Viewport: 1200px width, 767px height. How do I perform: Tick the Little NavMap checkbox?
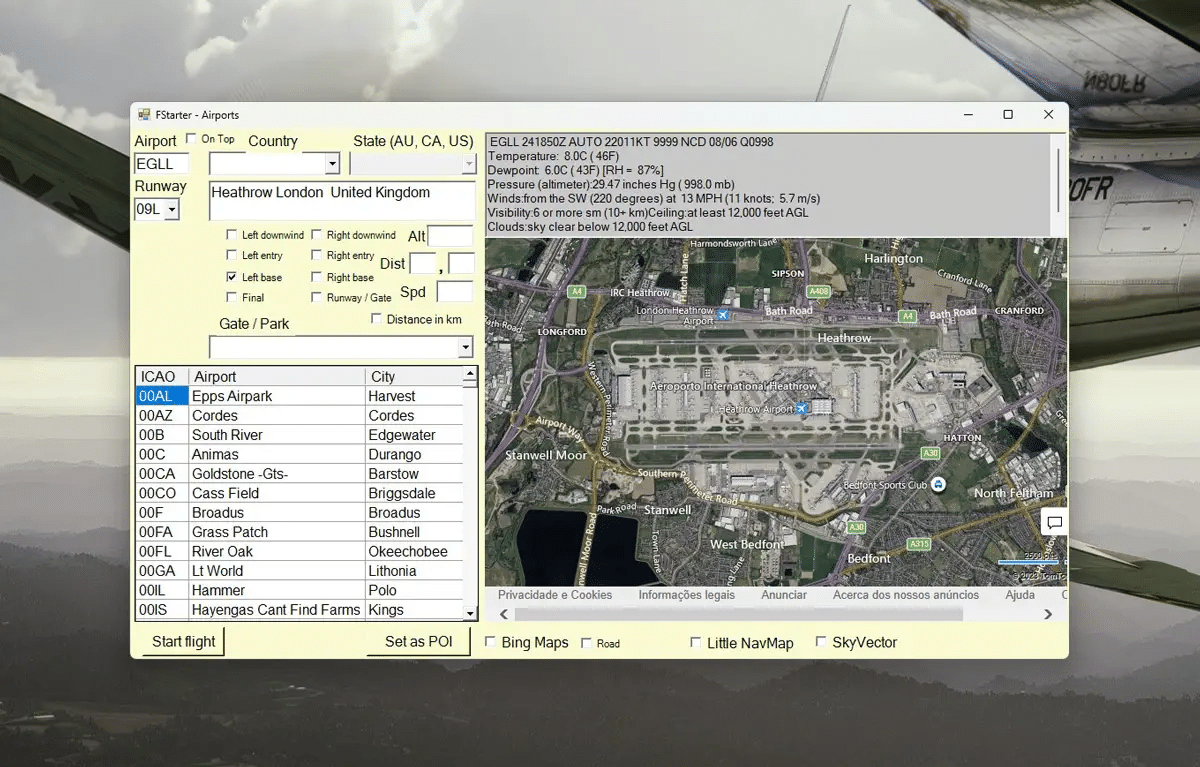click(x=696, y=643)
